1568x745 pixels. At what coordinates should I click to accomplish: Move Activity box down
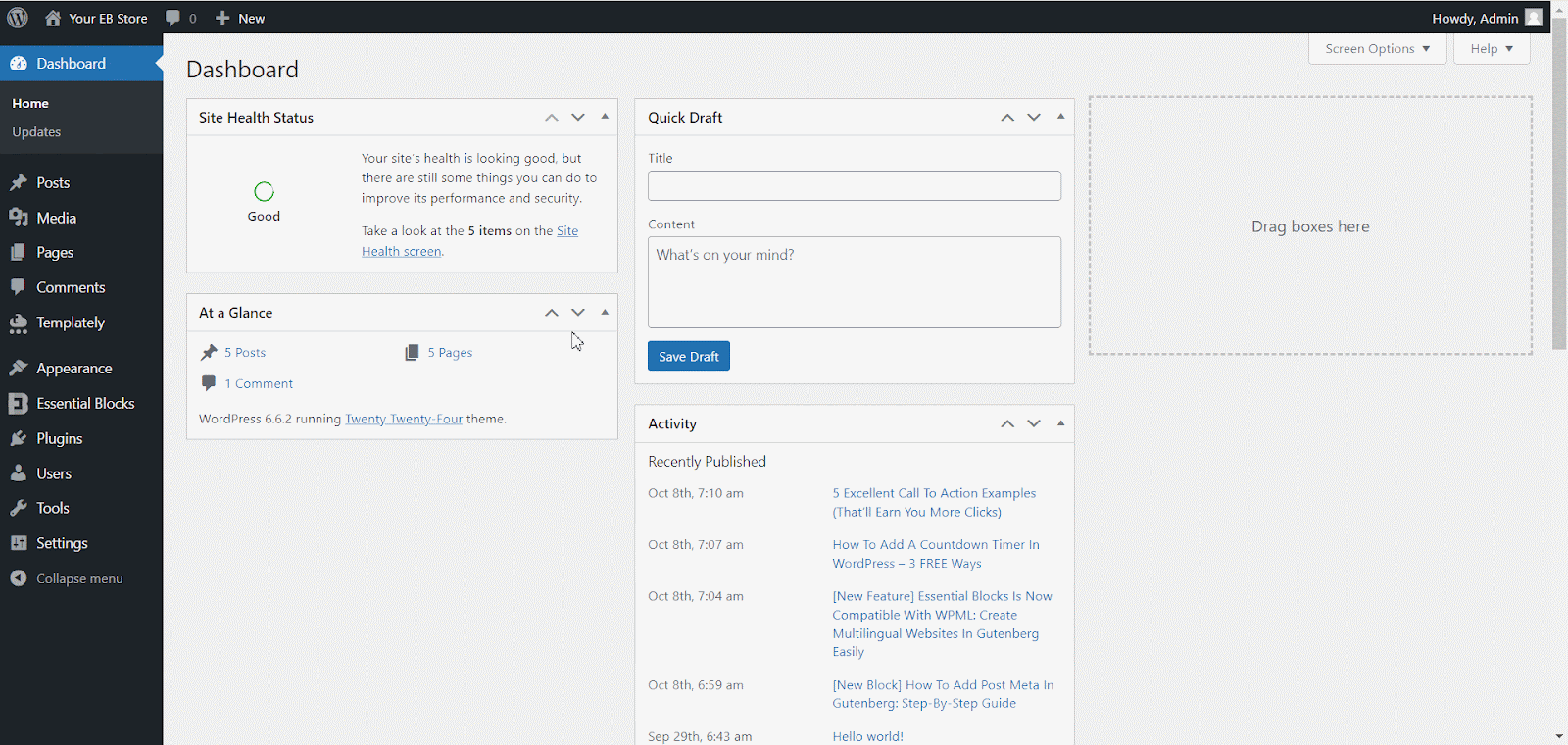(x=1034, y=424)
